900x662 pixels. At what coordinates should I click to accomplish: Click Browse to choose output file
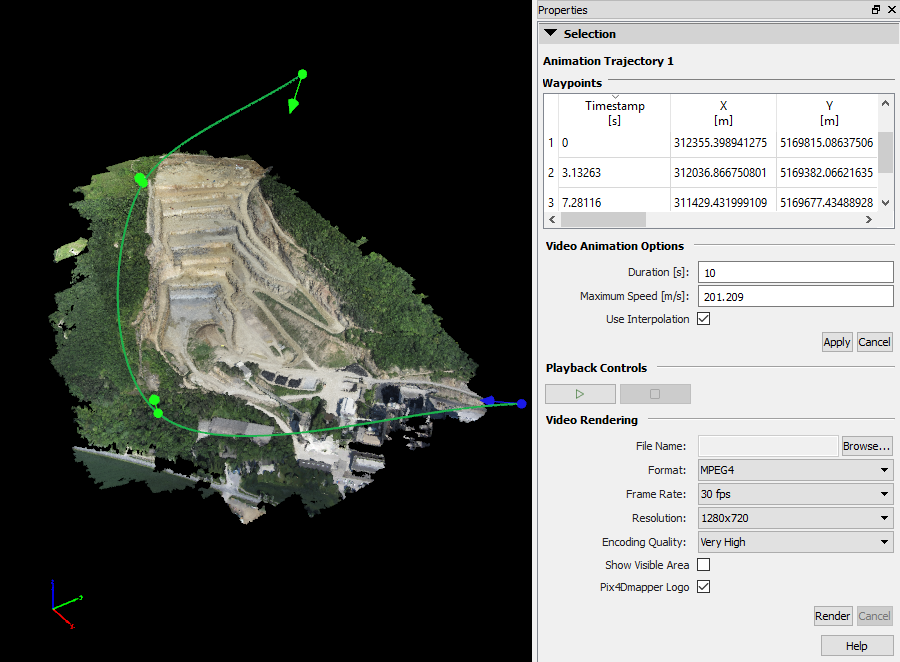[866, 446]
